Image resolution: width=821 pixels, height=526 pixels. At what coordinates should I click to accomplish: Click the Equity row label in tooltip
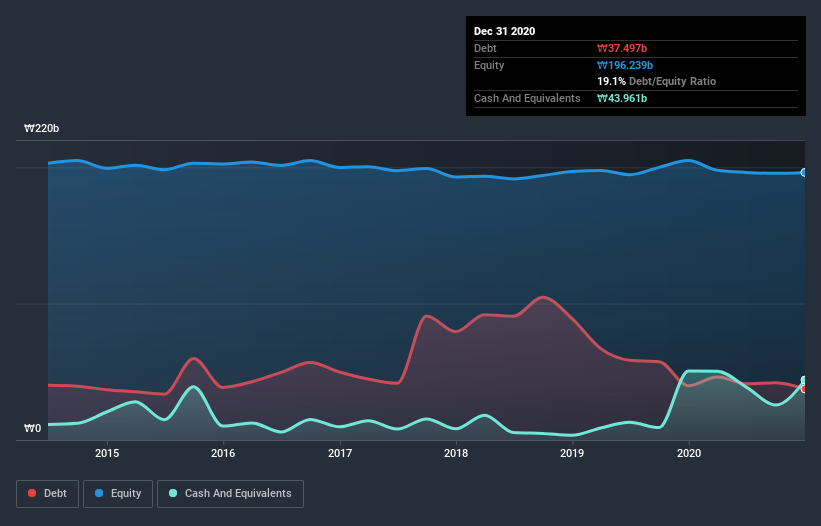coord(489,65)
